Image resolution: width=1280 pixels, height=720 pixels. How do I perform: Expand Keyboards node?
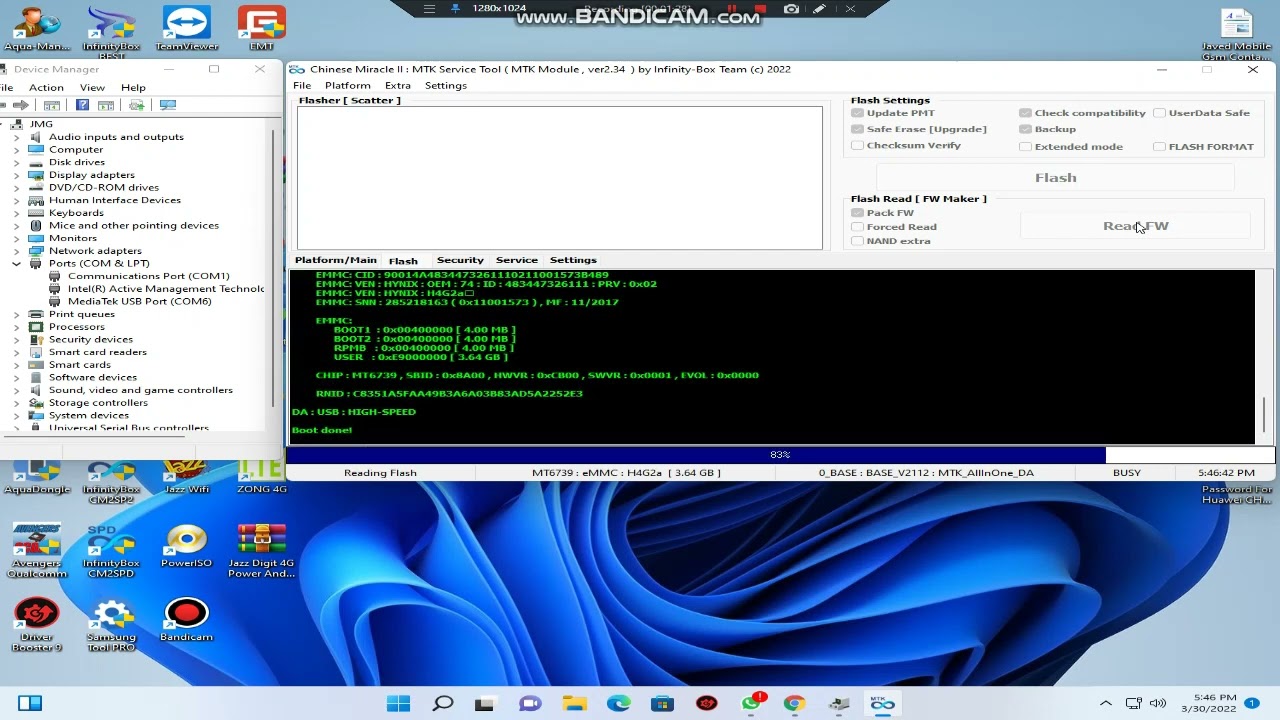click(16, 213)
